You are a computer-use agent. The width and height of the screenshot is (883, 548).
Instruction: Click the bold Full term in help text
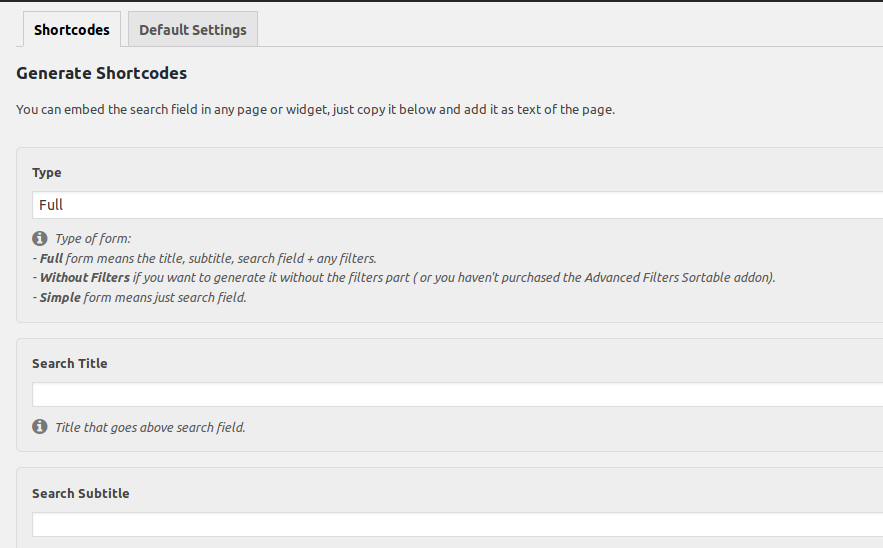click(51, 258)
